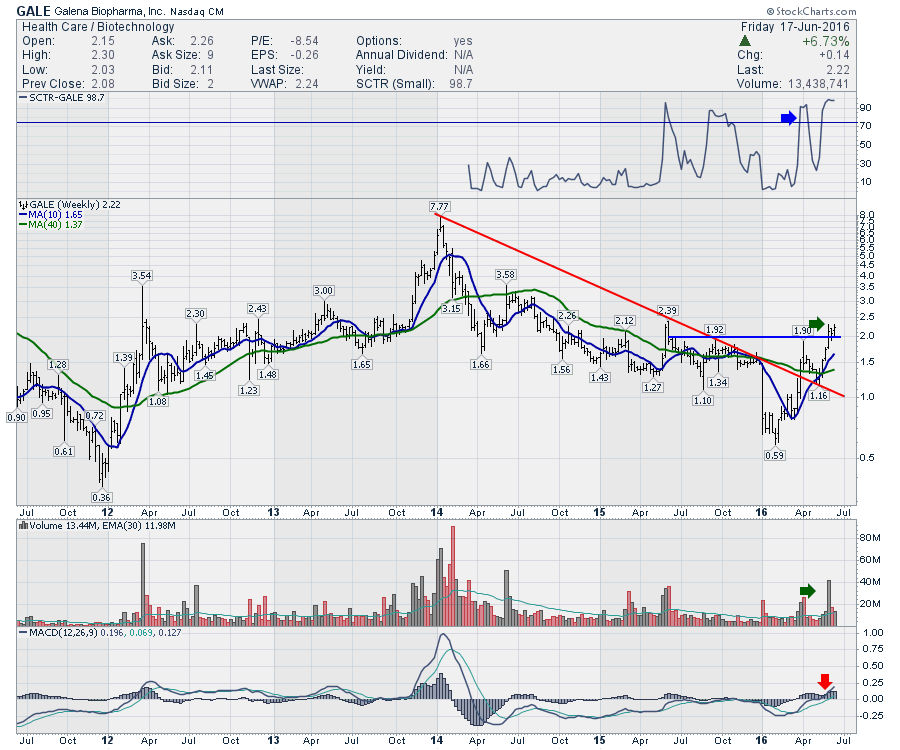
Task: Open the StockCharts.com credit text
Action: pyautogui.click(x=812, y=11)
